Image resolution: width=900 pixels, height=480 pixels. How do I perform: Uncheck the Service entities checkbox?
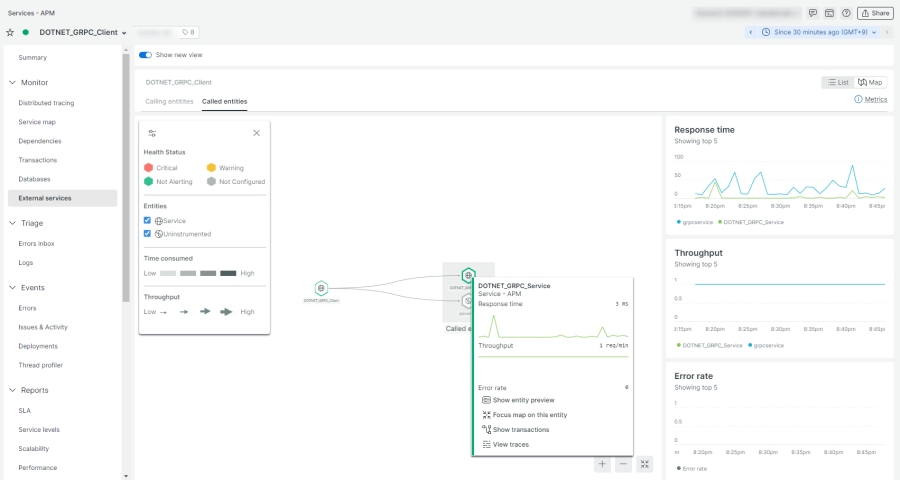[x=148, y=220]
